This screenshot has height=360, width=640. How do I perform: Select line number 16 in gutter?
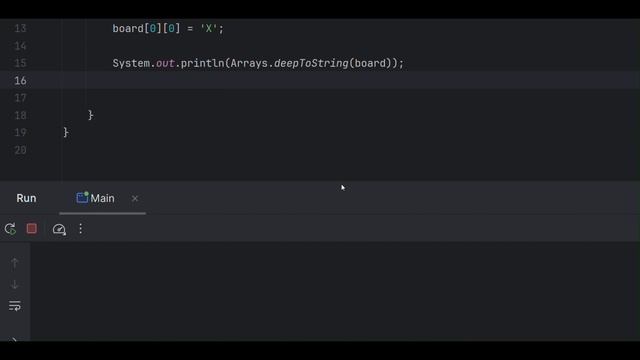pos(20,81)
